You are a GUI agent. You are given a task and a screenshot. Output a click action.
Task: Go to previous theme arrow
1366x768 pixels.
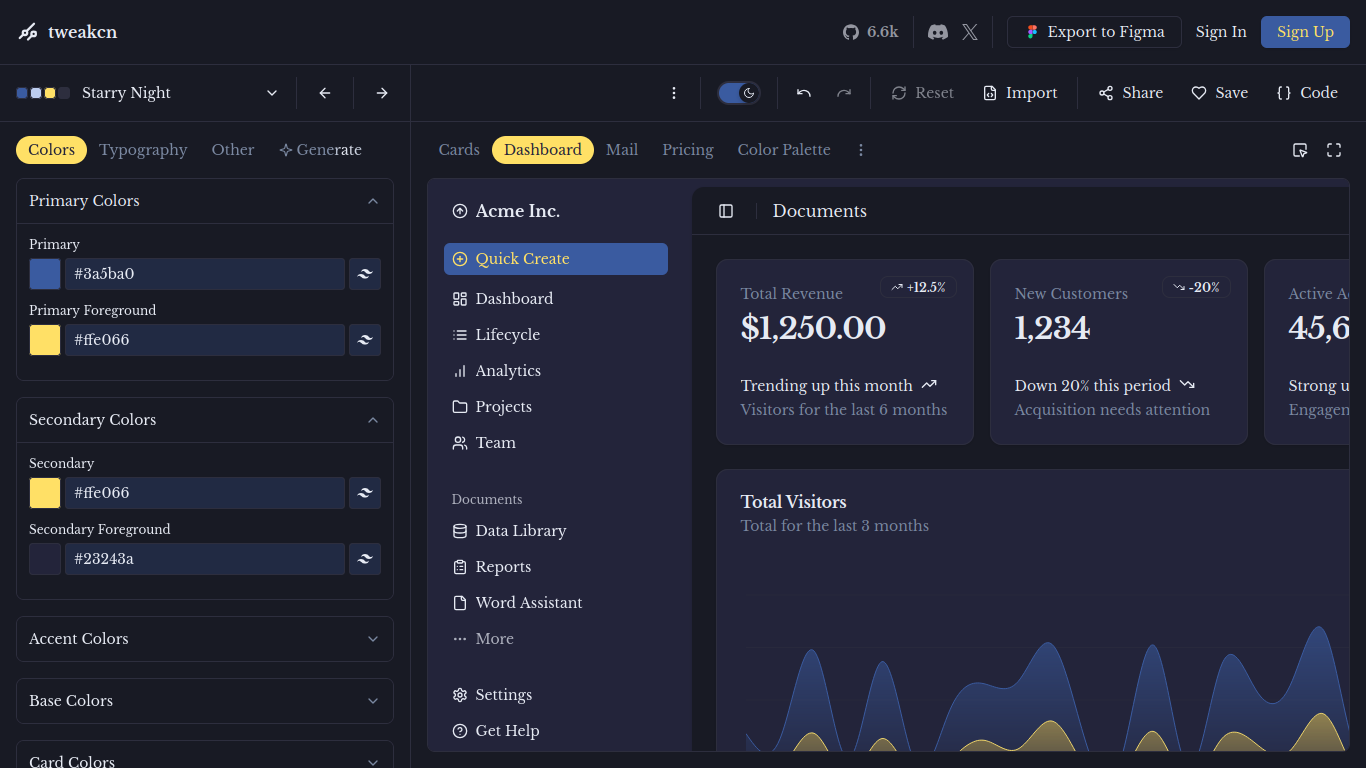pyautogui.click(x=325, y=93)
